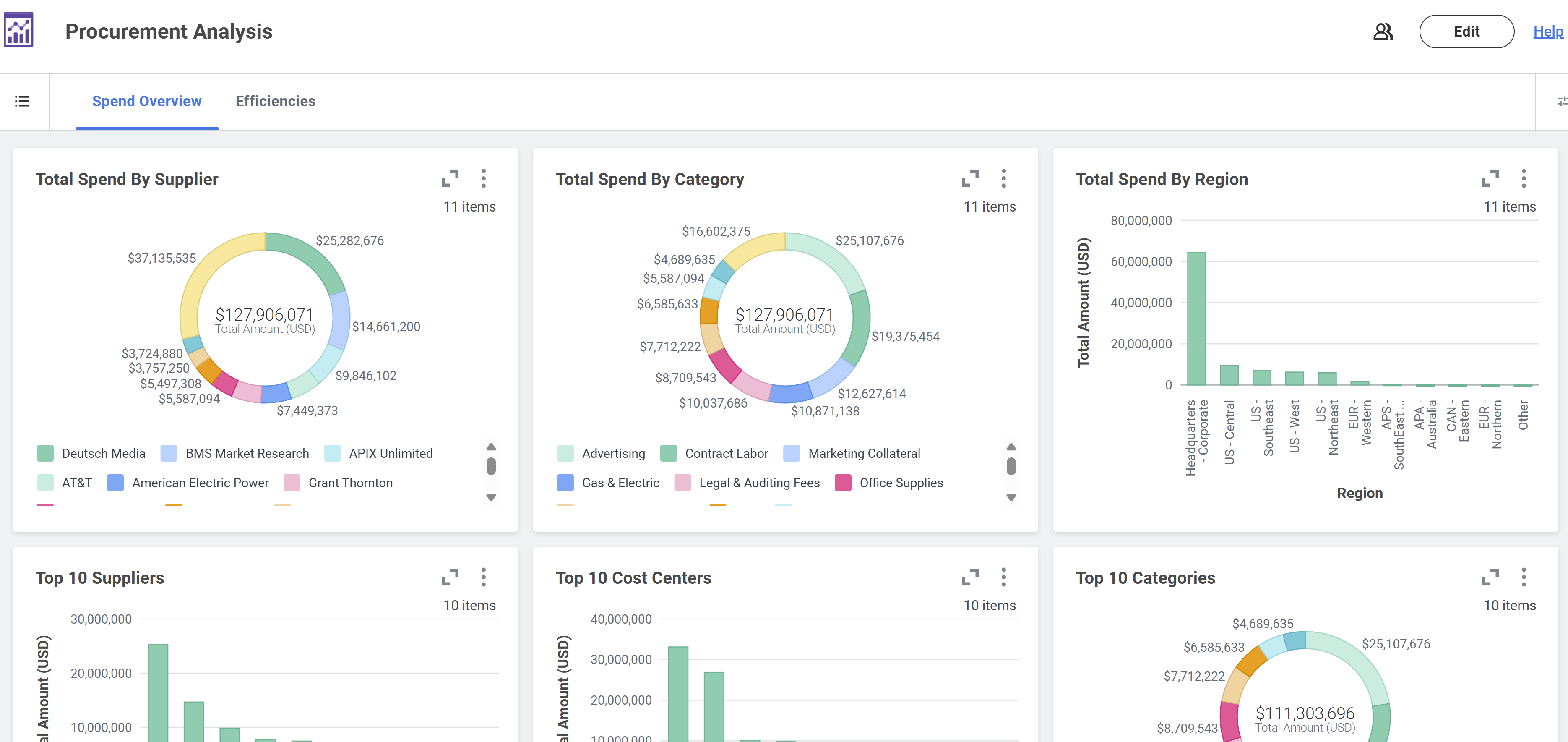Viewport: 1568px width, 742px height.
Task: Click the supplier legend scrollbar thumb
Action: point(491,467)
